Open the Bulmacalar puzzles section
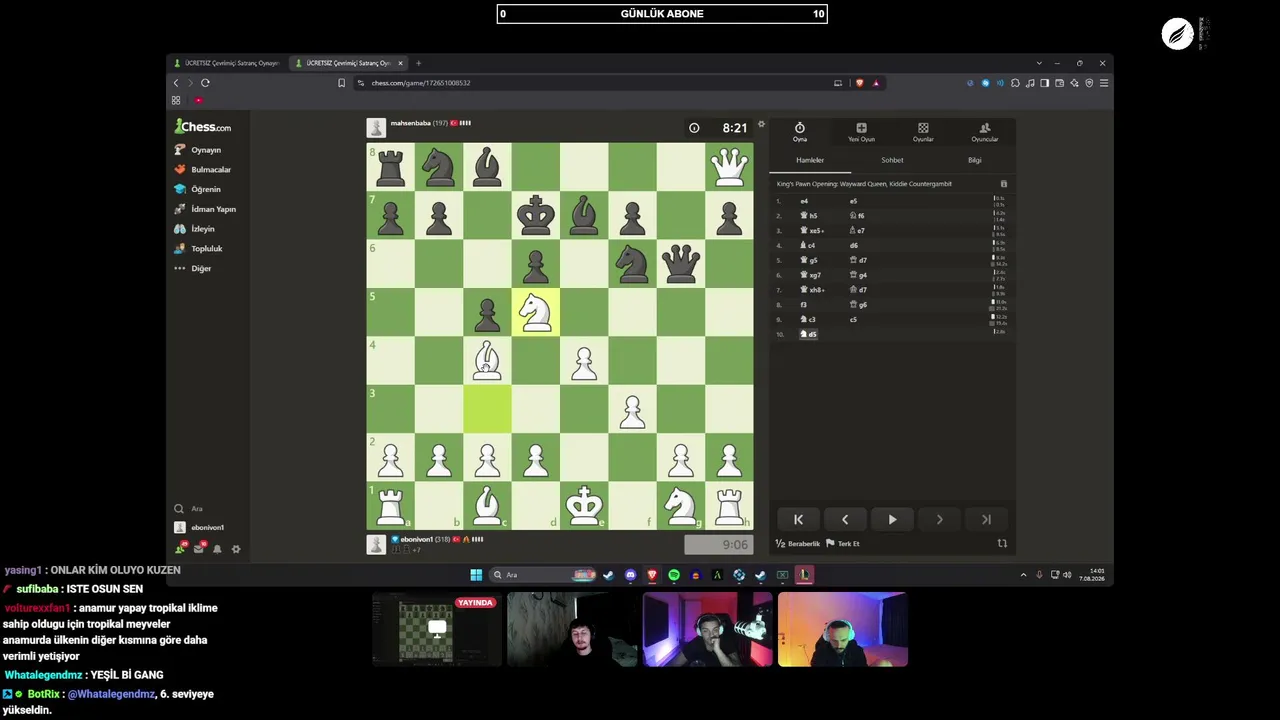Image resolution: width=1280 pixels, height=720 pixels. [203, 170]
